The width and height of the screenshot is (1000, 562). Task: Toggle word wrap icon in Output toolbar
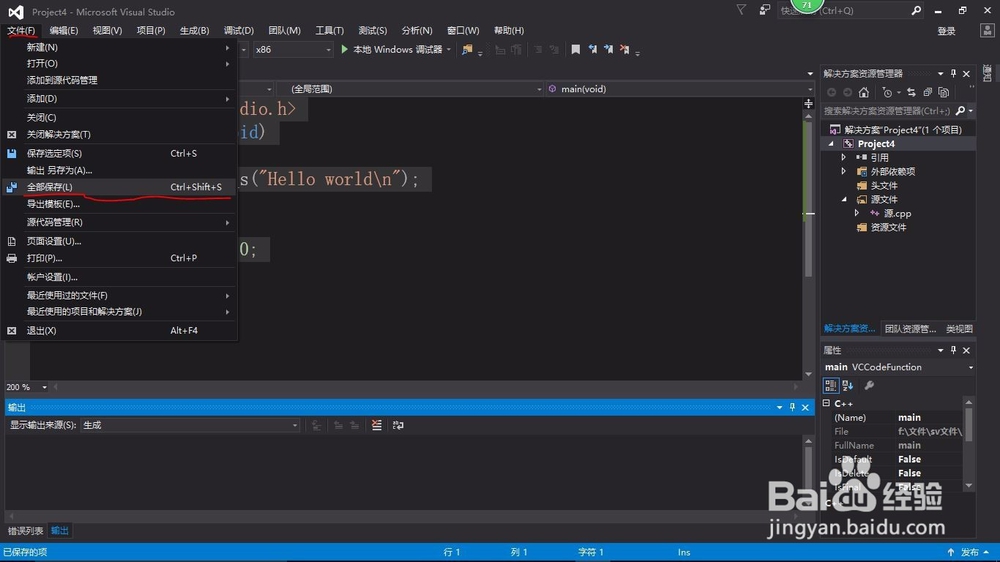click(x=398, y=425)
